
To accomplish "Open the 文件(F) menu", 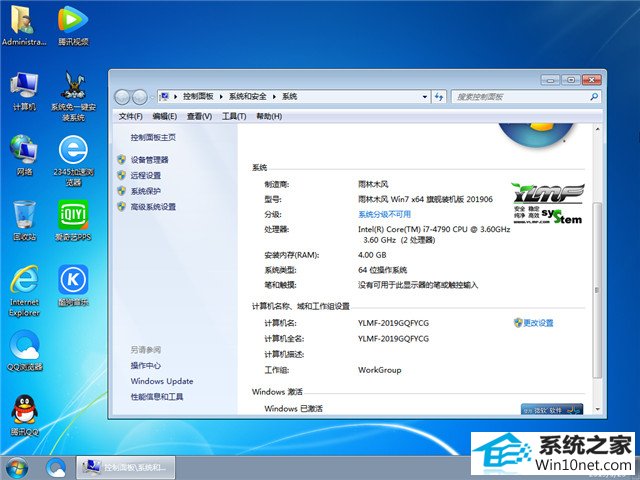I will tap(130, 116).
